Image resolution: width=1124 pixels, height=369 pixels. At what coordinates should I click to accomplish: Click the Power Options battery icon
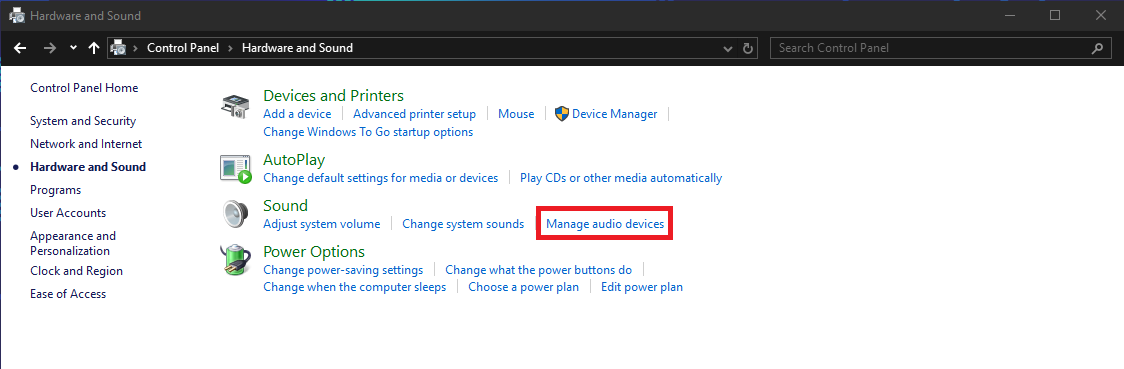(x=236, y=261)
